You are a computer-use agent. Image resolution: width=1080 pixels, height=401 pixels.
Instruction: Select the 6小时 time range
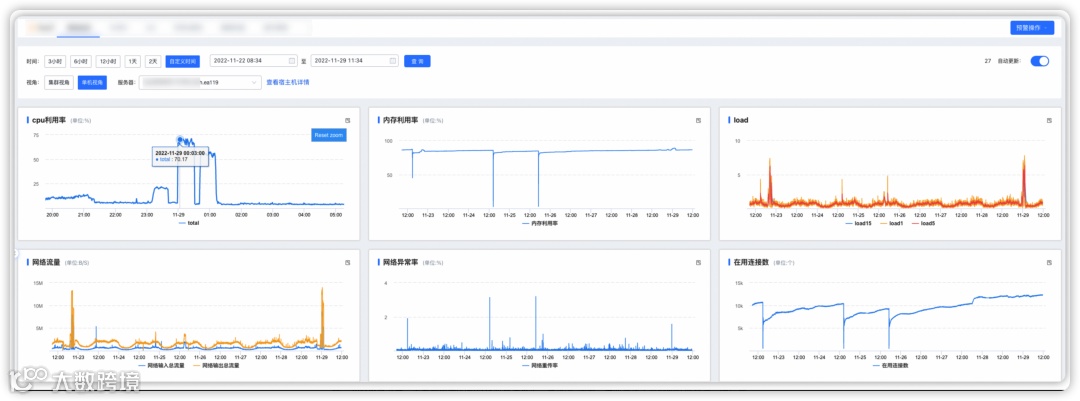pos(81,61)
